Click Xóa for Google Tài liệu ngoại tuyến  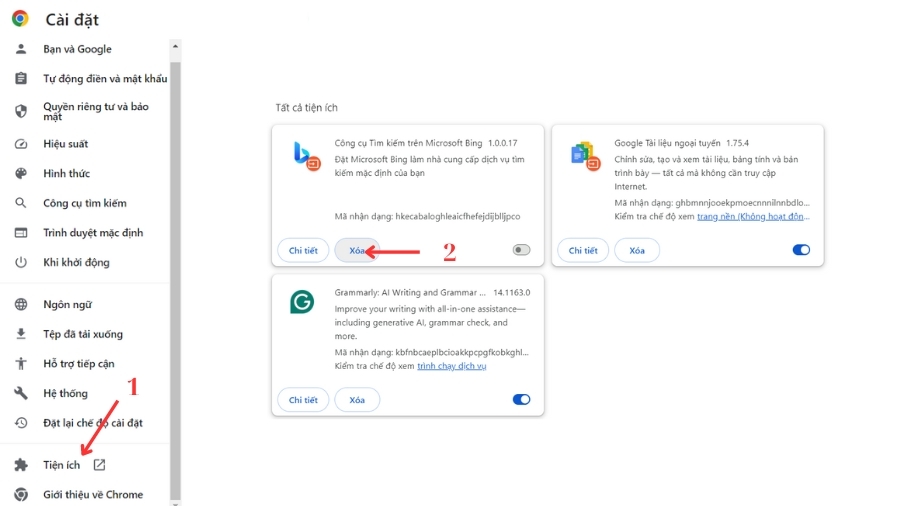[637, 250]
